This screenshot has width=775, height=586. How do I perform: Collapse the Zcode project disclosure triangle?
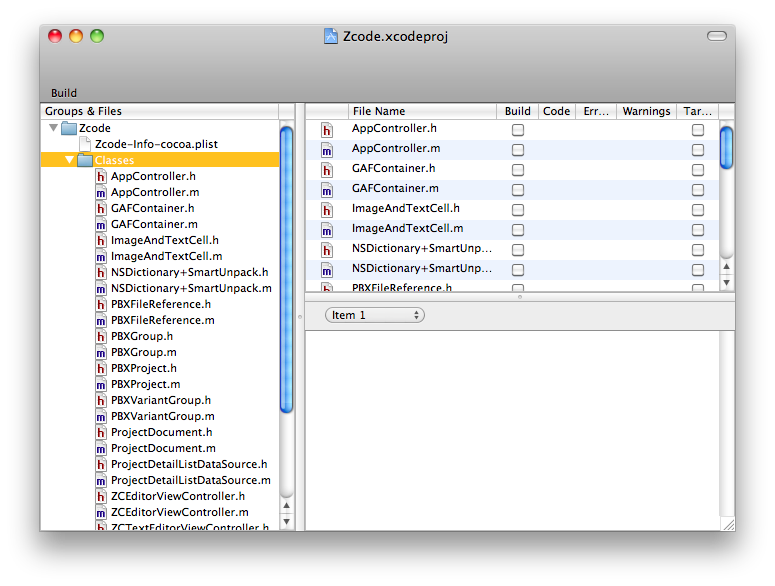tap(53, 128)
